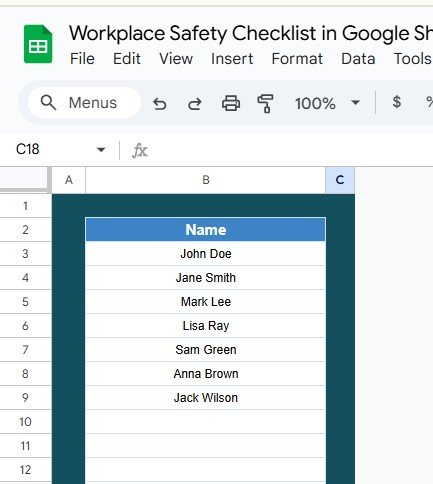This screenshot has height=484, width=433.
Task: Select the Anna Brown cell
Action: point(206,374)
